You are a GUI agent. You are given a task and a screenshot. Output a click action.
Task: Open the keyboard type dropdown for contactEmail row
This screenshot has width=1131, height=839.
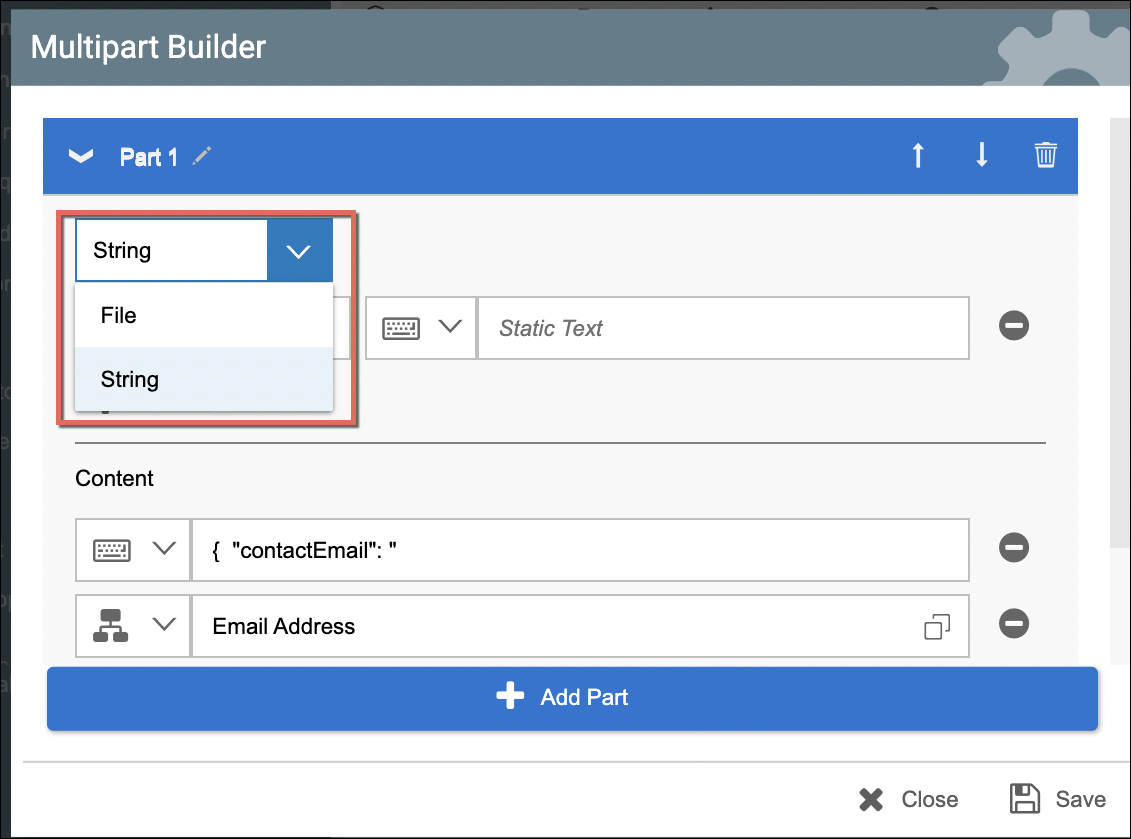(132, 549)
